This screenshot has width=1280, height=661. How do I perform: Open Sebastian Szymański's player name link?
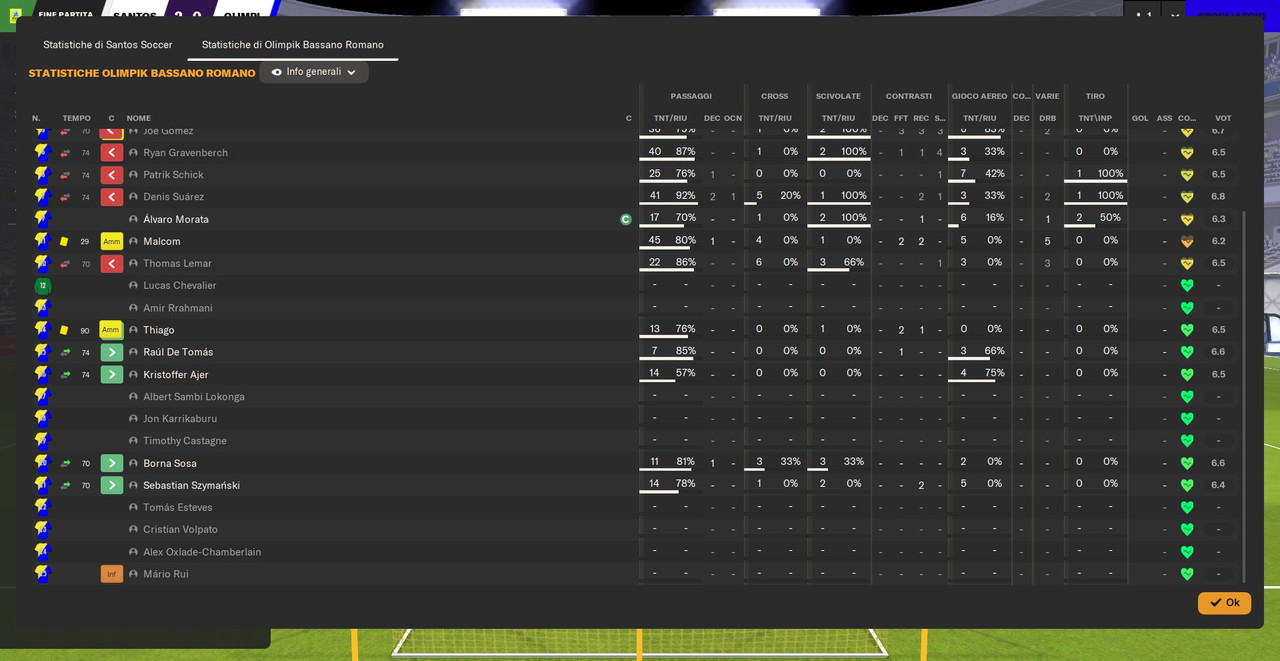pyautogui.click(x=191, y=485)
